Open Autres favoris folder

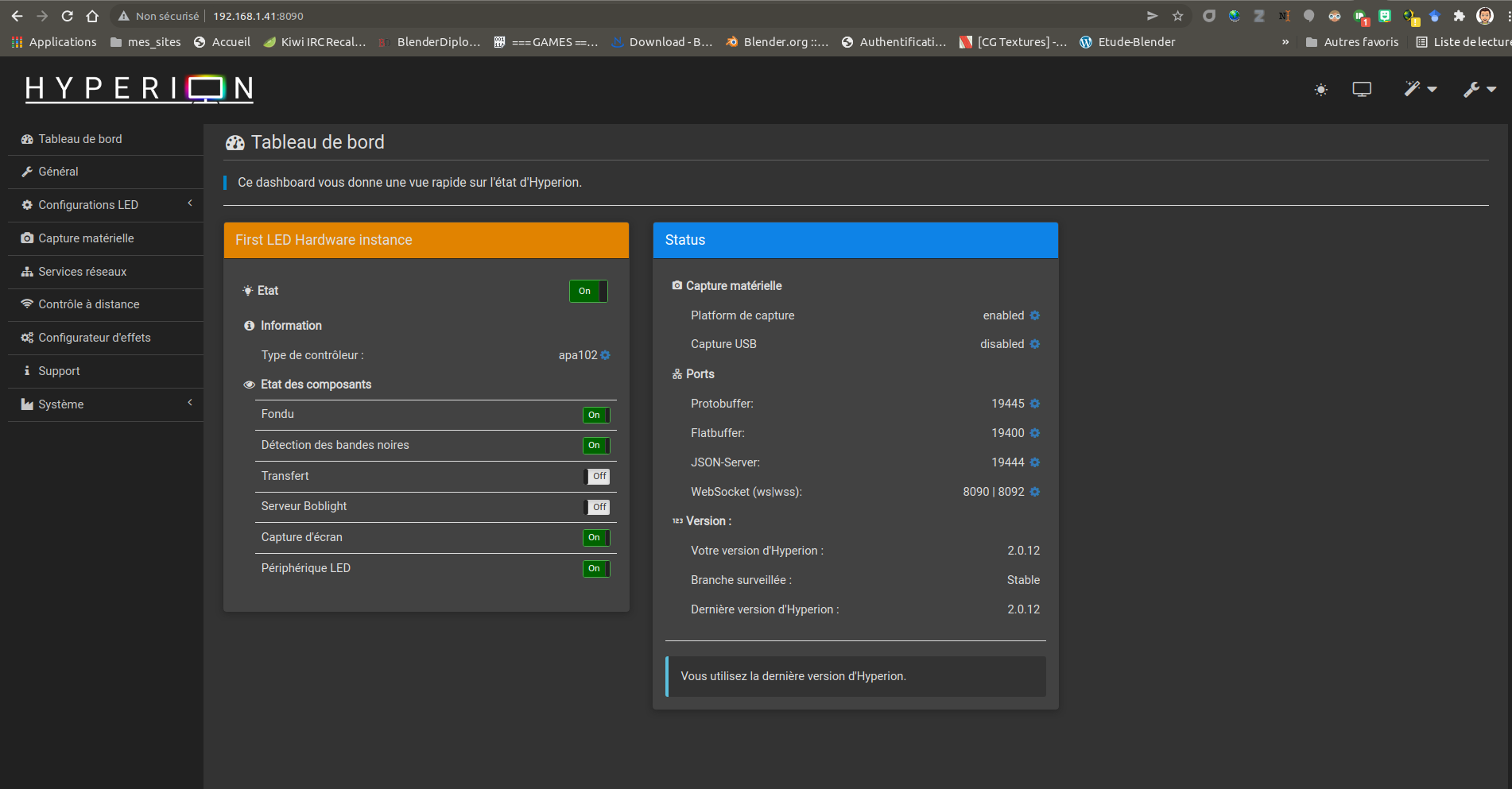pos(1352,42)
